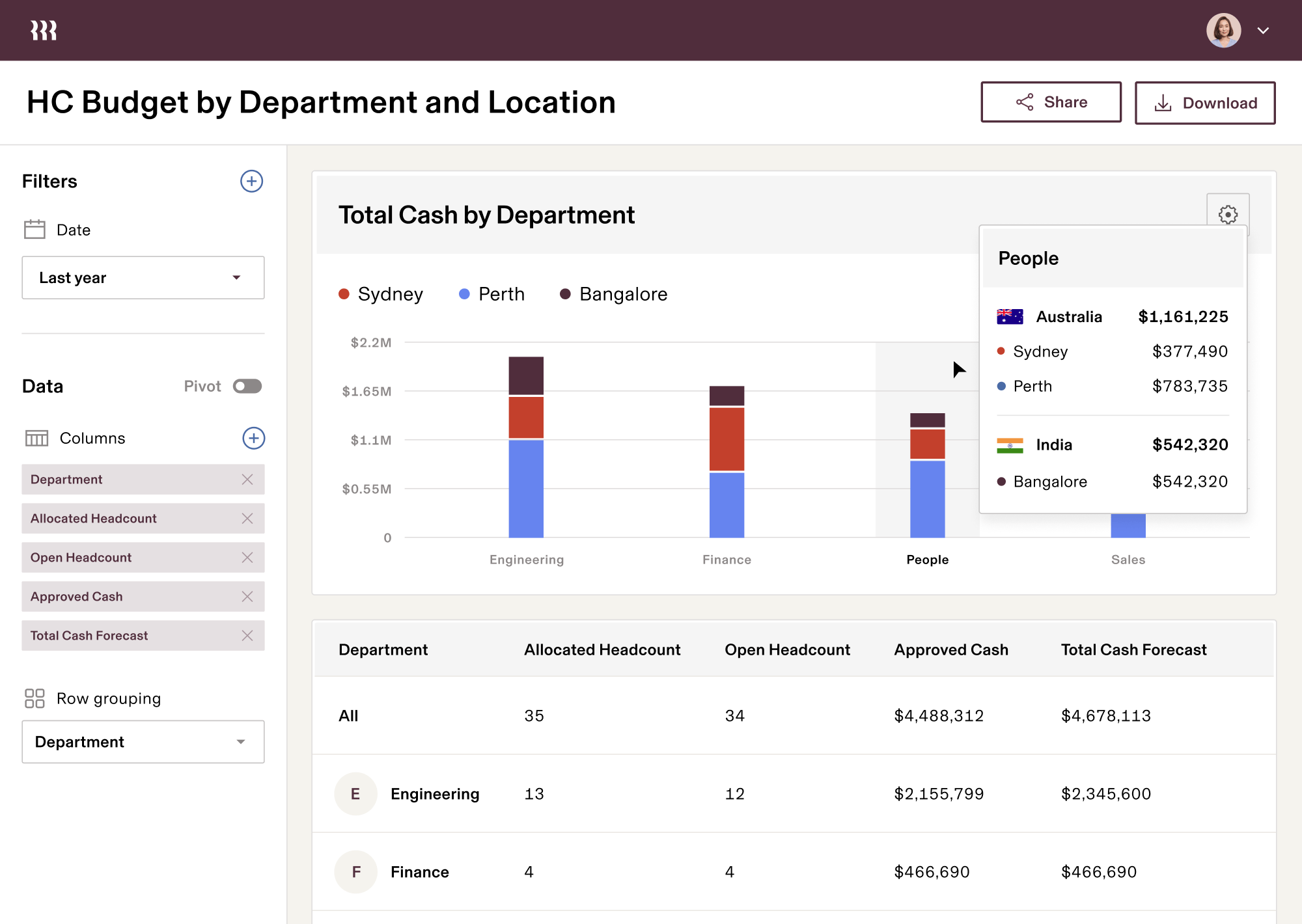Select the Finance row in the table
1302x924 pixels.
pos(419,872)
